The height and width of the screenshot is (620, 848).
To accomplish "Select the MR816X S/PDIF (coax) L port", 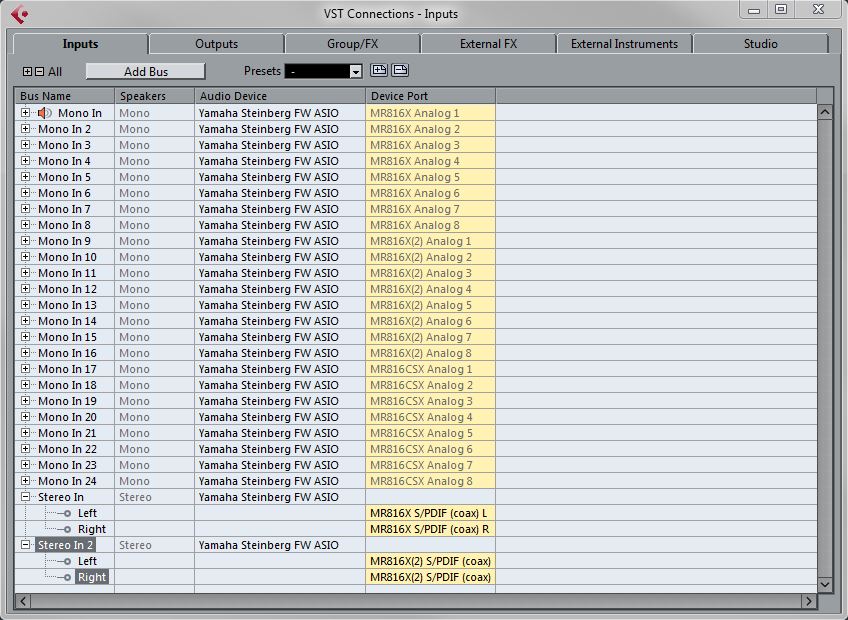I will click(430, 513).
